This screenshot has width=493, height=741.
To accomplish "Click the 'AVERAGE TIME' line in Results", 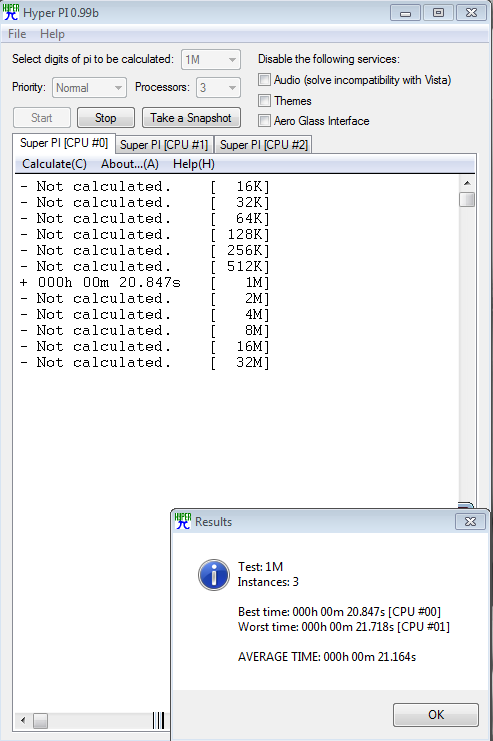I will [327, 657].
